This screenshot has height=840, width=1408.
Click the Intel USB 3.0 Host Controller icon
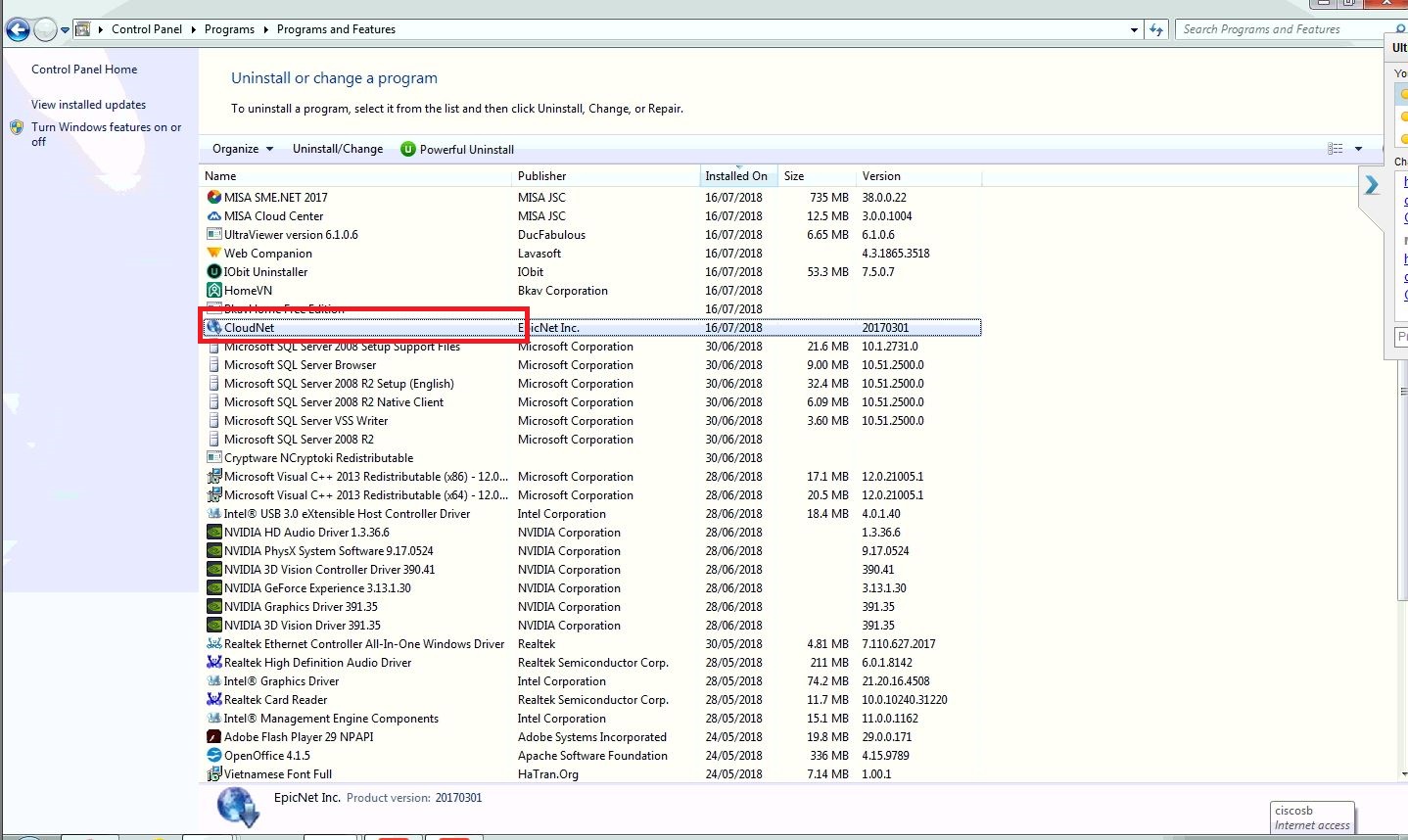point(214,513)
